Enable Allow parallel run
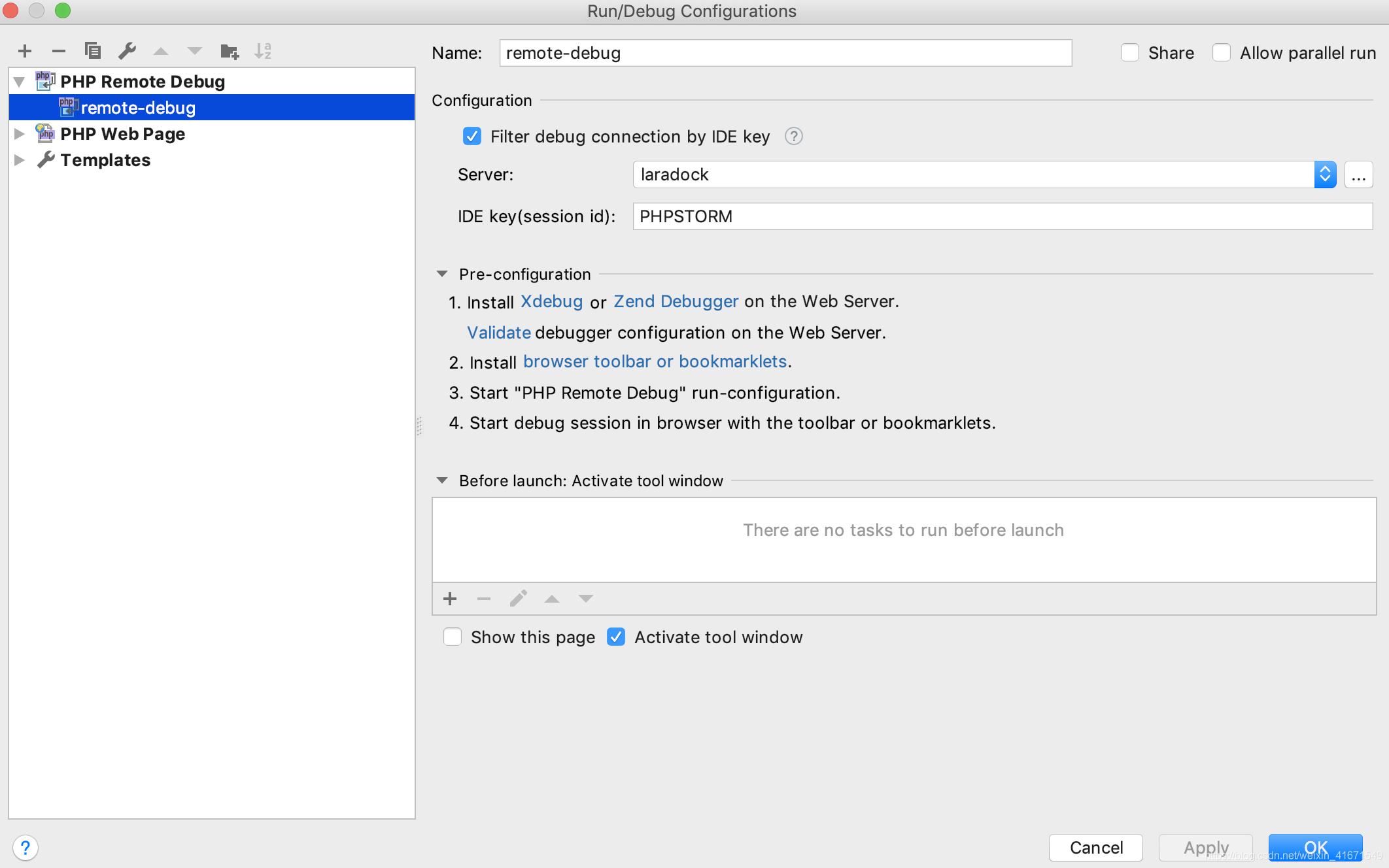1389x868 pixels. point(1222,53)
